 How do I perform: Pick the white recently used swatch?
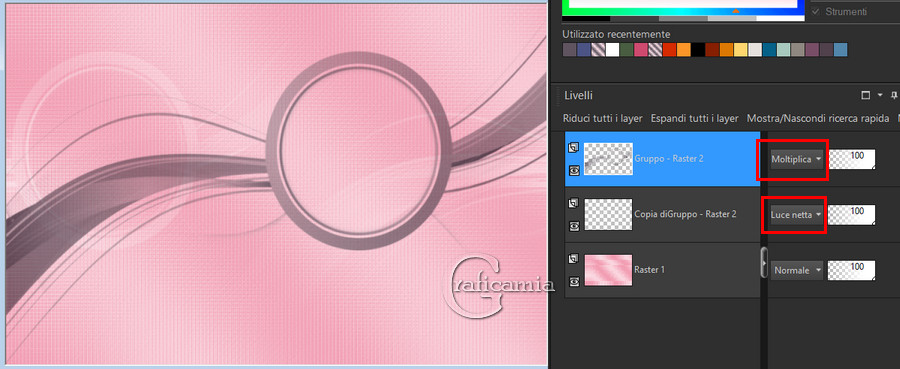point(612,50)
